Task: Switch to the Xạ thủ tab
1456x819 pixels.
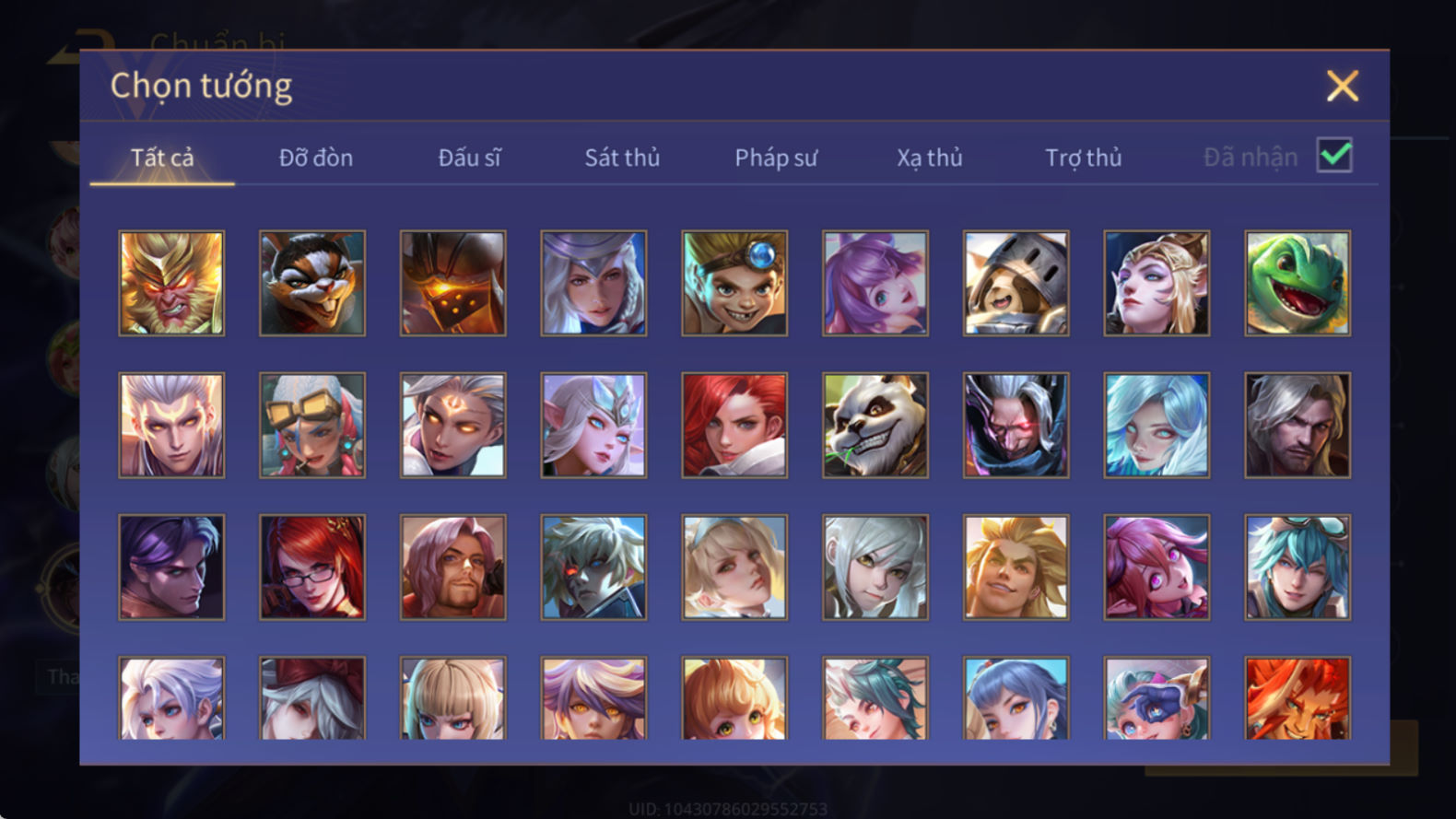Action: coord(930,158)
